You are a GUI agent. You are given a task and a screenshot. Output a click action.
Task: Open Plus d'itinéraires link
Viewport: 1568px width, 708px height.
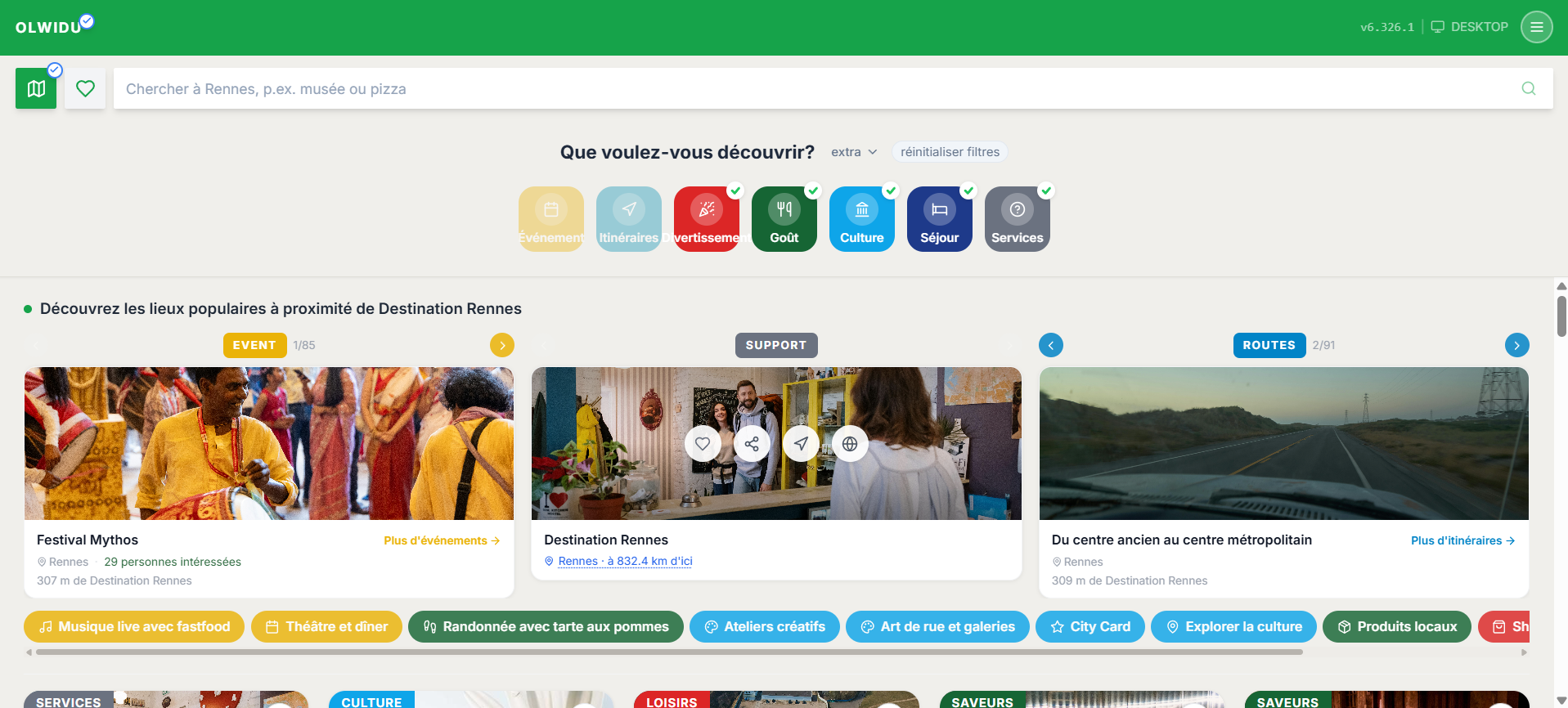point(1462,540)
